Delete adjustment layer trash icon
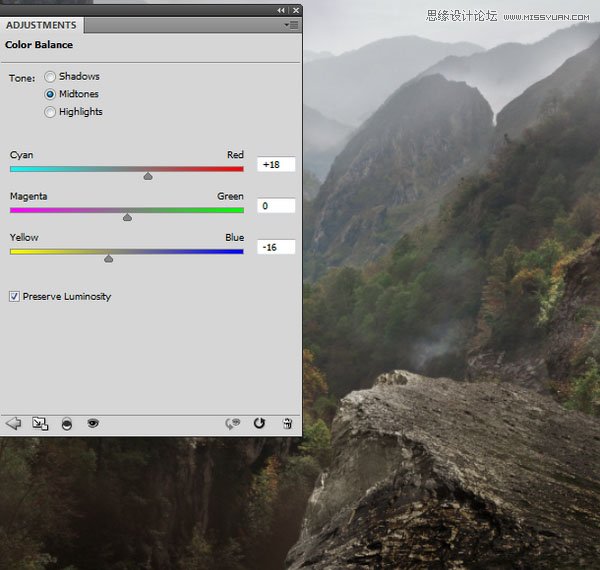Screen dimensions: 600x570 click(287, 423)
